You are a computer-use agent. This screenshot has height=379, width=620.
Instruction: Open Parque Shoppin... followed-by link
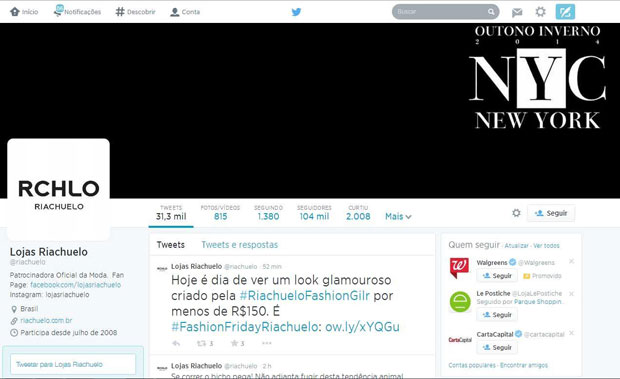pyautogui.click(x=538, y=302)
